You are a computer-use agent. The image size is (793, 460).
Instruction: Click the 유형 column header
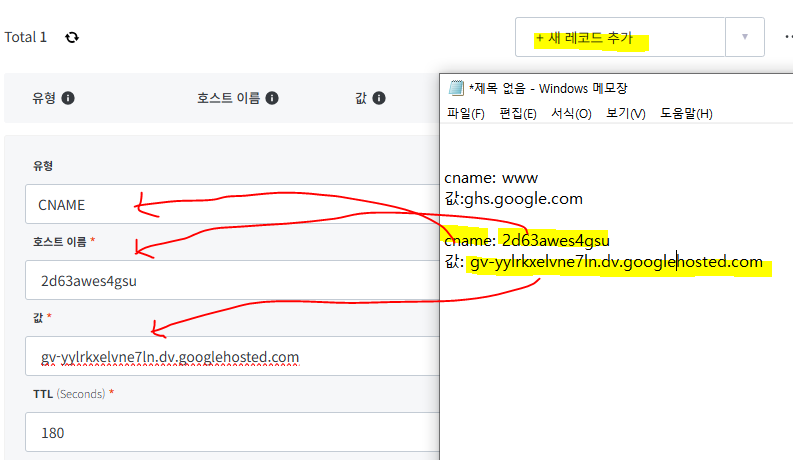click(x=44, y=98)
